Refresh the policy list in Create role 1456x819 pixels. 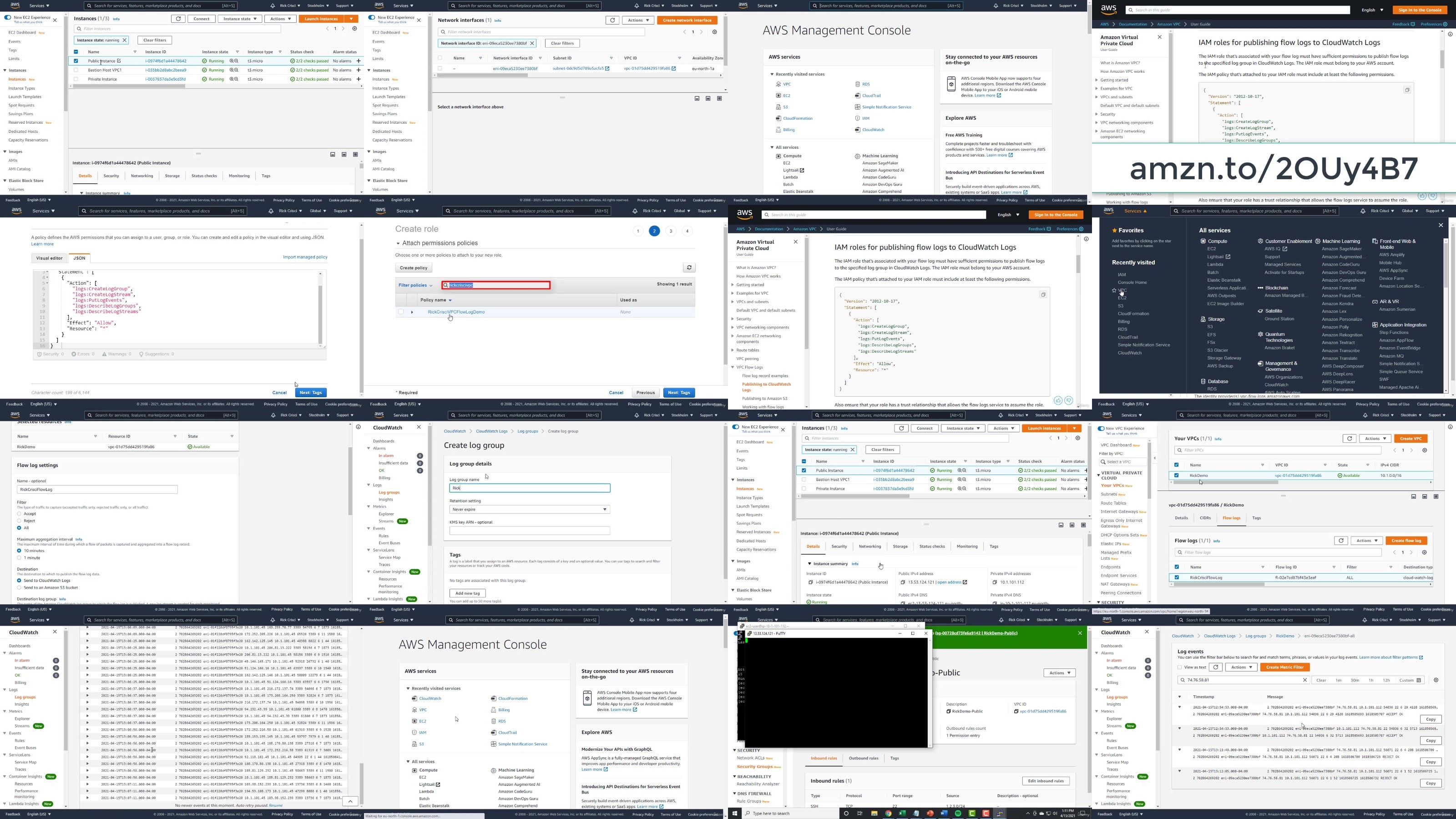pyautogui.click(x=689, y=268)
